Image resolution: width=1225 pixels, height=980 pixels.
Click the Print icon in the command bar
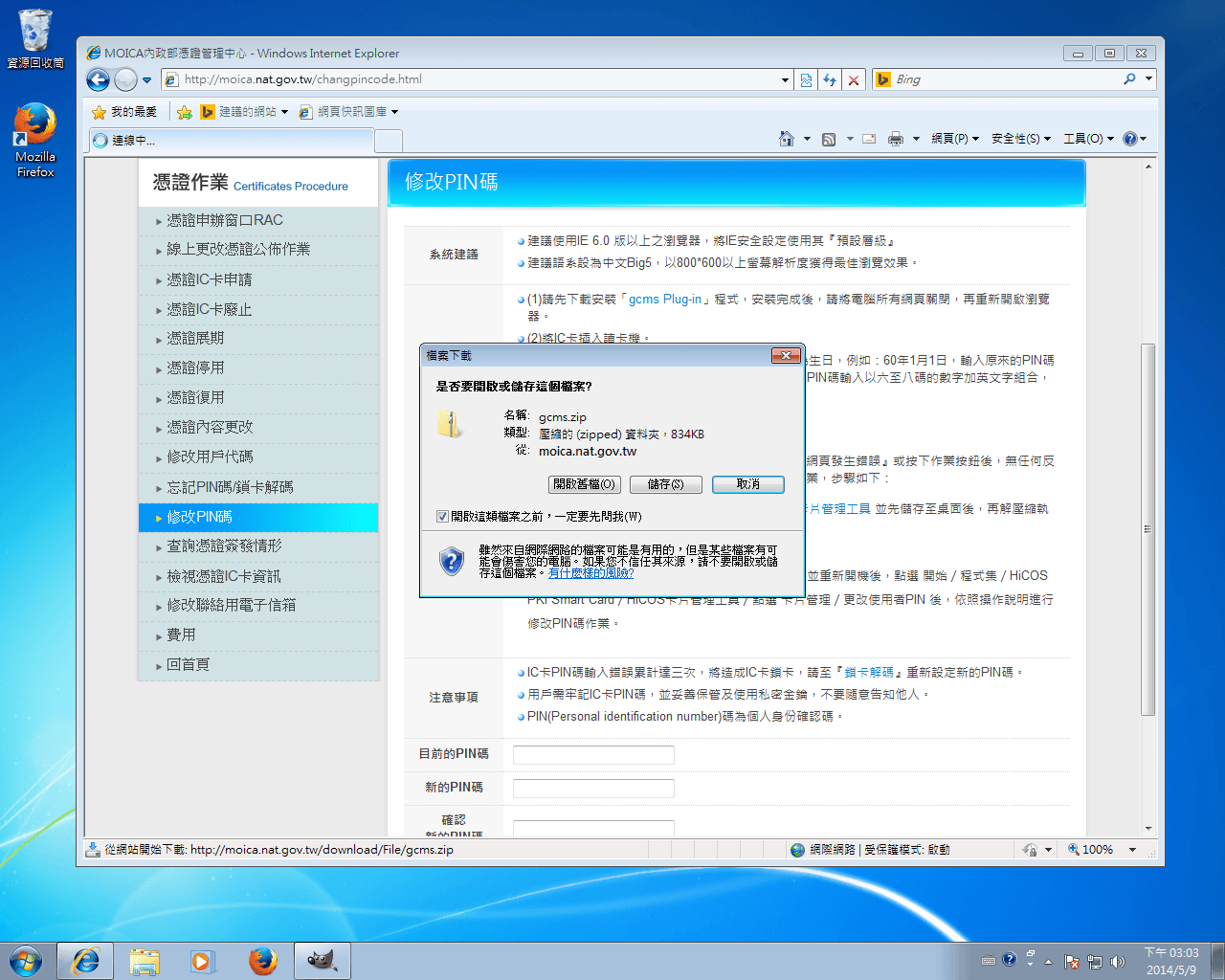tap(897, 139)
